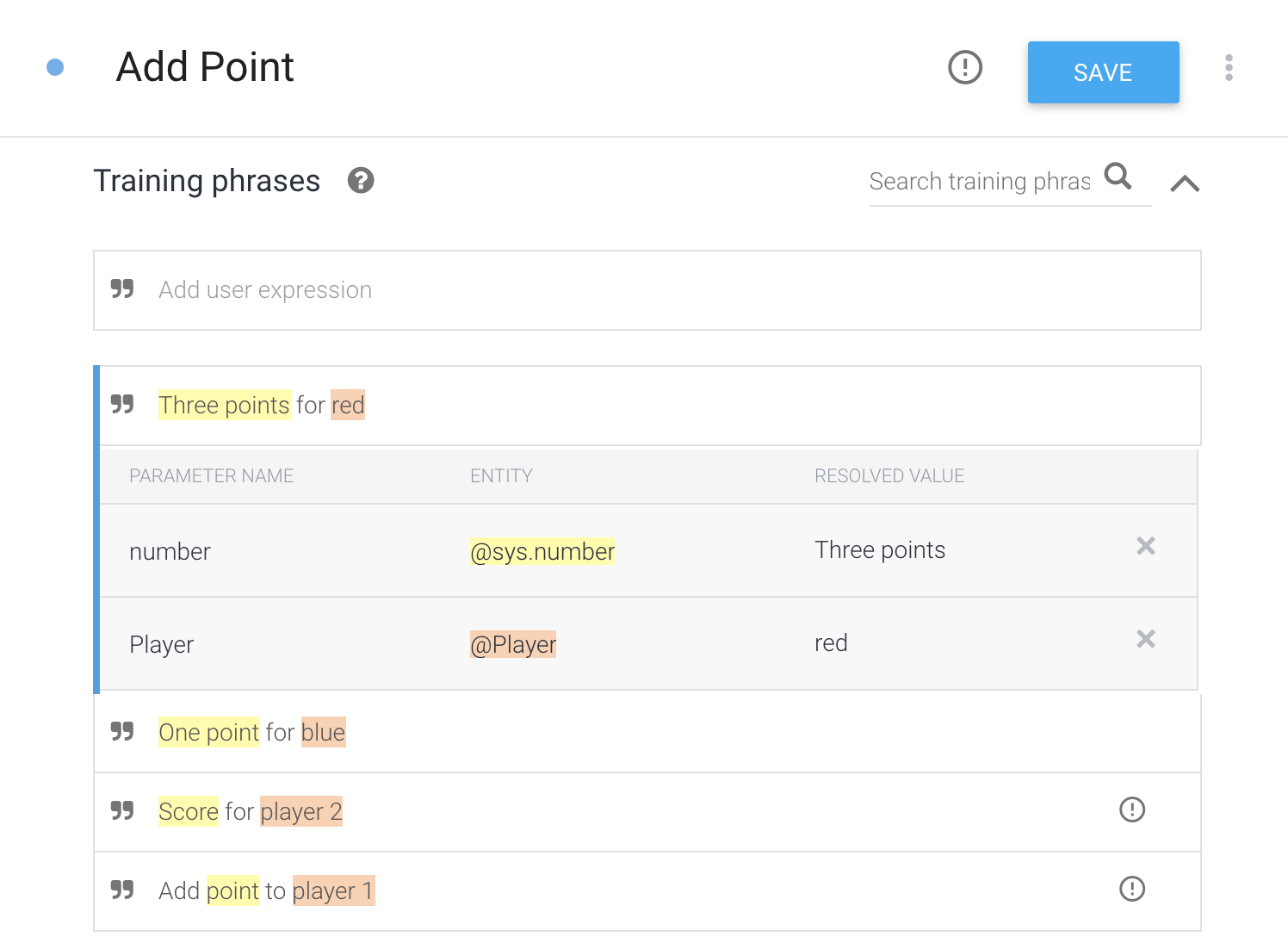Click warning icon on 'Add point to player 1'
Screen dimensions: 1288x949
point(1131,889)
